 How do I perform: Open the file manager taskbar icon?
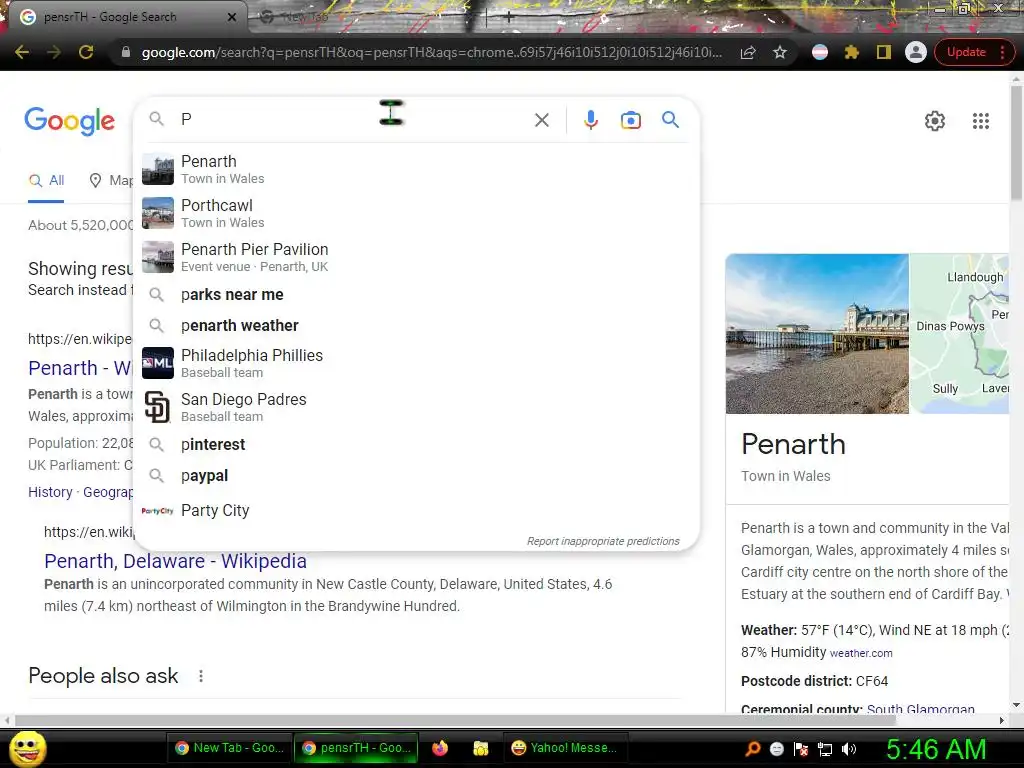tap(481, 748)
